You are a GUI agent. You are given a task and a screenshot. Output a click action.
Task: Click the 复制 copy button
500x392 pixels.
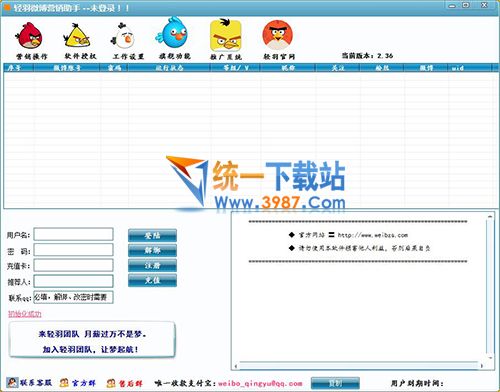click(335, 383)
